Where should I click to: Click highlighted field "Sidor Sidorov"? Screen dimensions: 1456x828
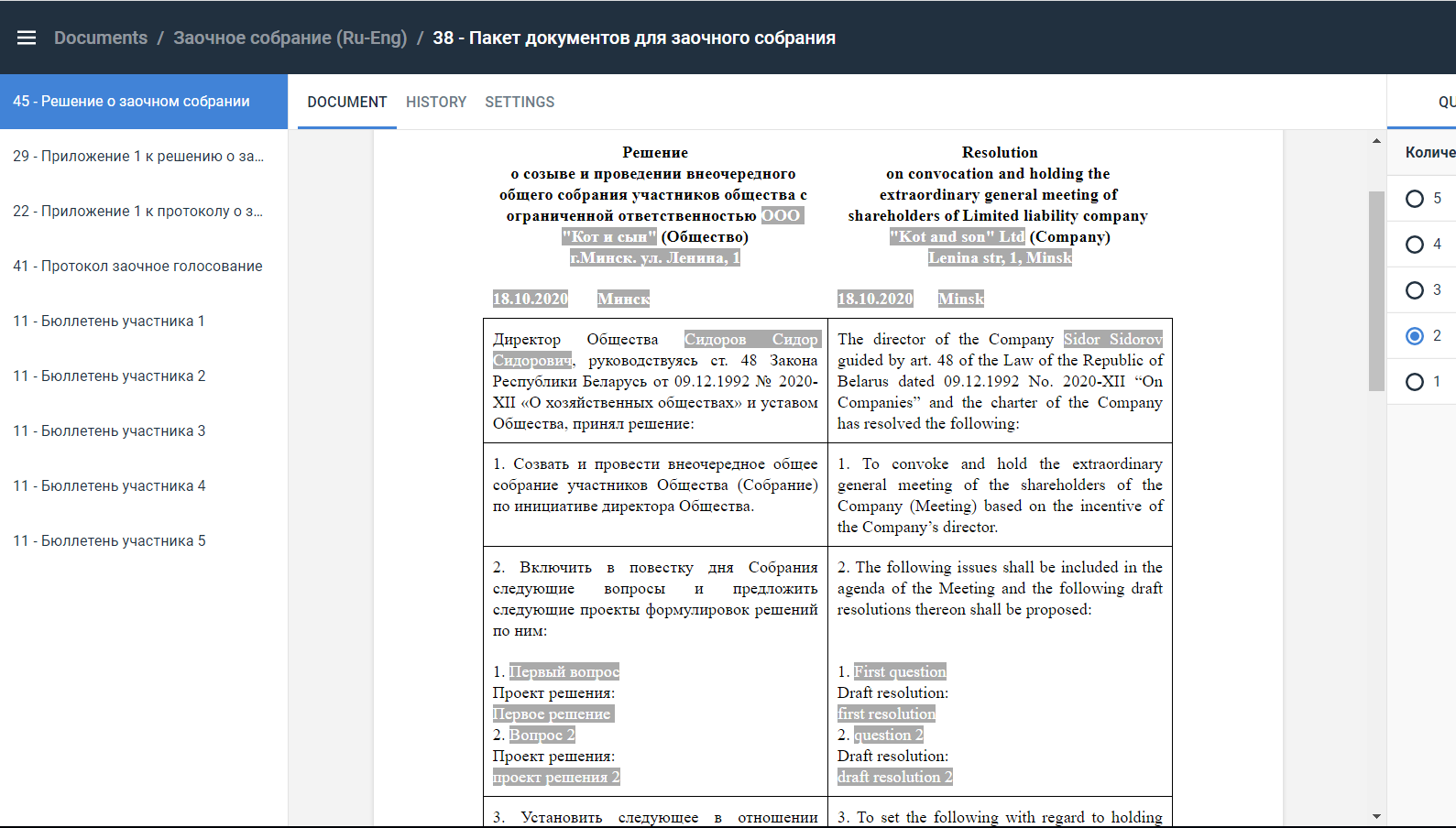click(x=1112, y=339)
